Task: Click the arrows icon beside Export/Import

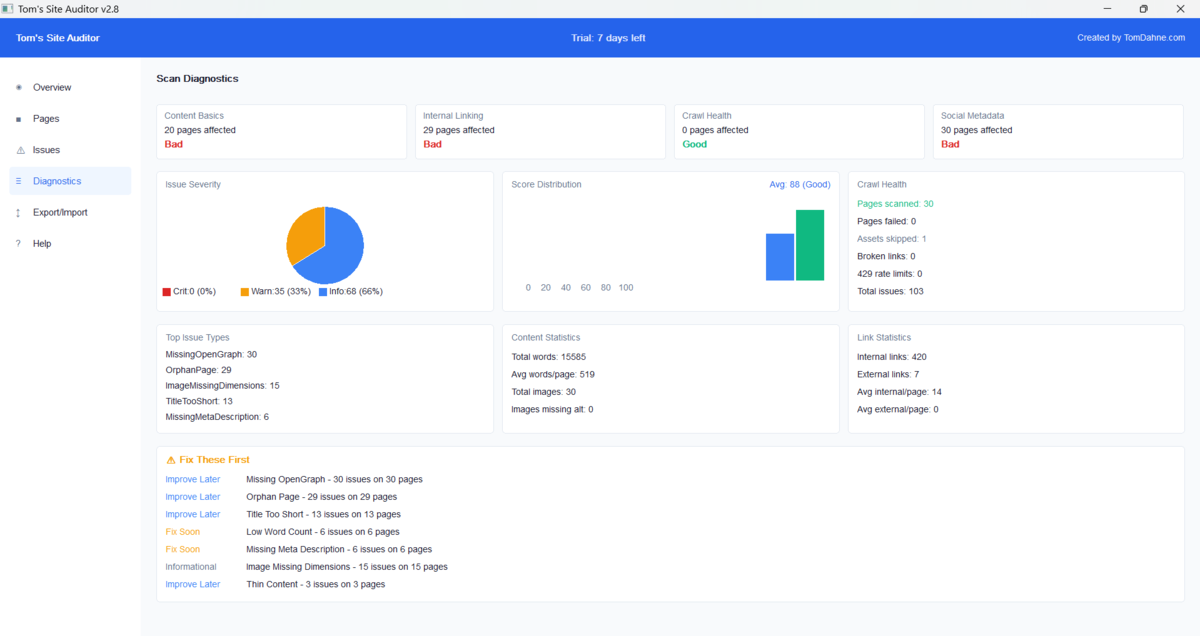Action: pyautogui.click(x=20, y=212)
